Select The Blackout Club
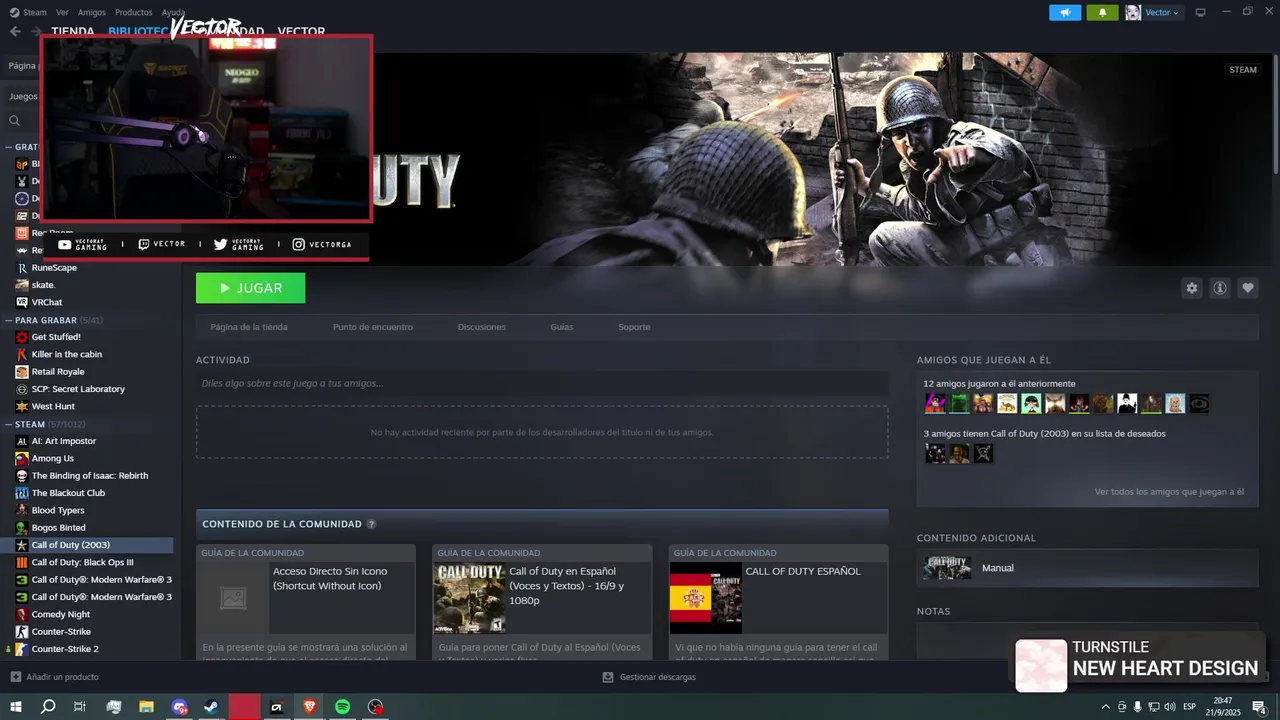 (x=68, y=493)
